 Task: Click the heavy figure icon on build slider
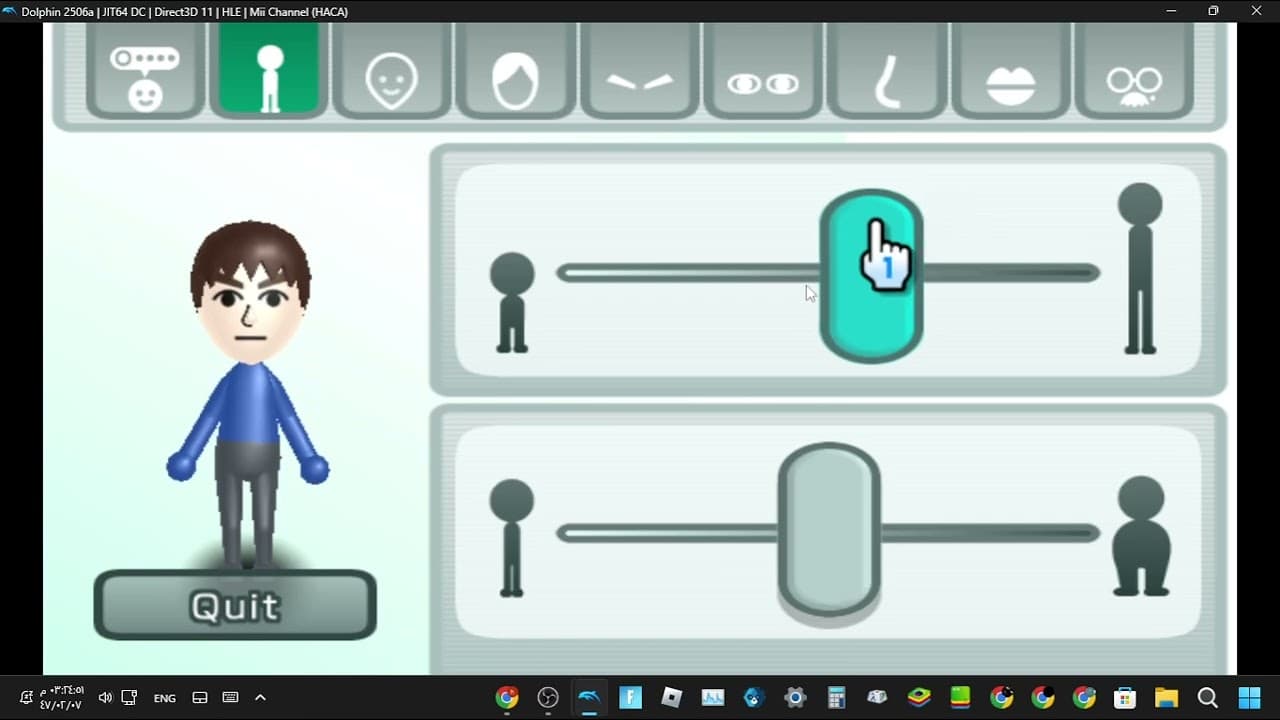[x=1141, y=536]
